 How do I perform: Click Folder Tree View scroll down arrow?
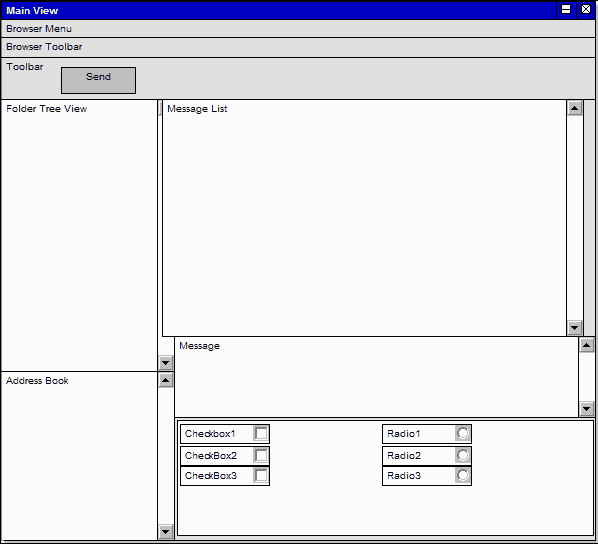166,363
